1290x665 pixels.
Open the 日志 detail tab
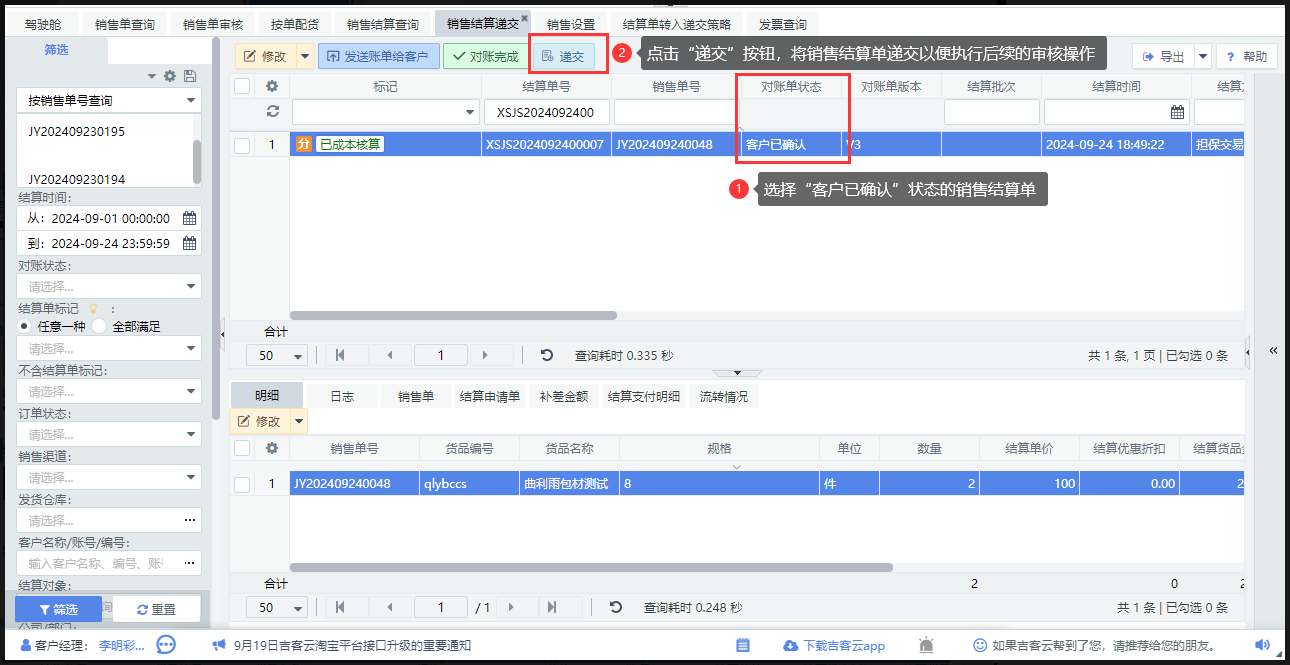point(342,397)
